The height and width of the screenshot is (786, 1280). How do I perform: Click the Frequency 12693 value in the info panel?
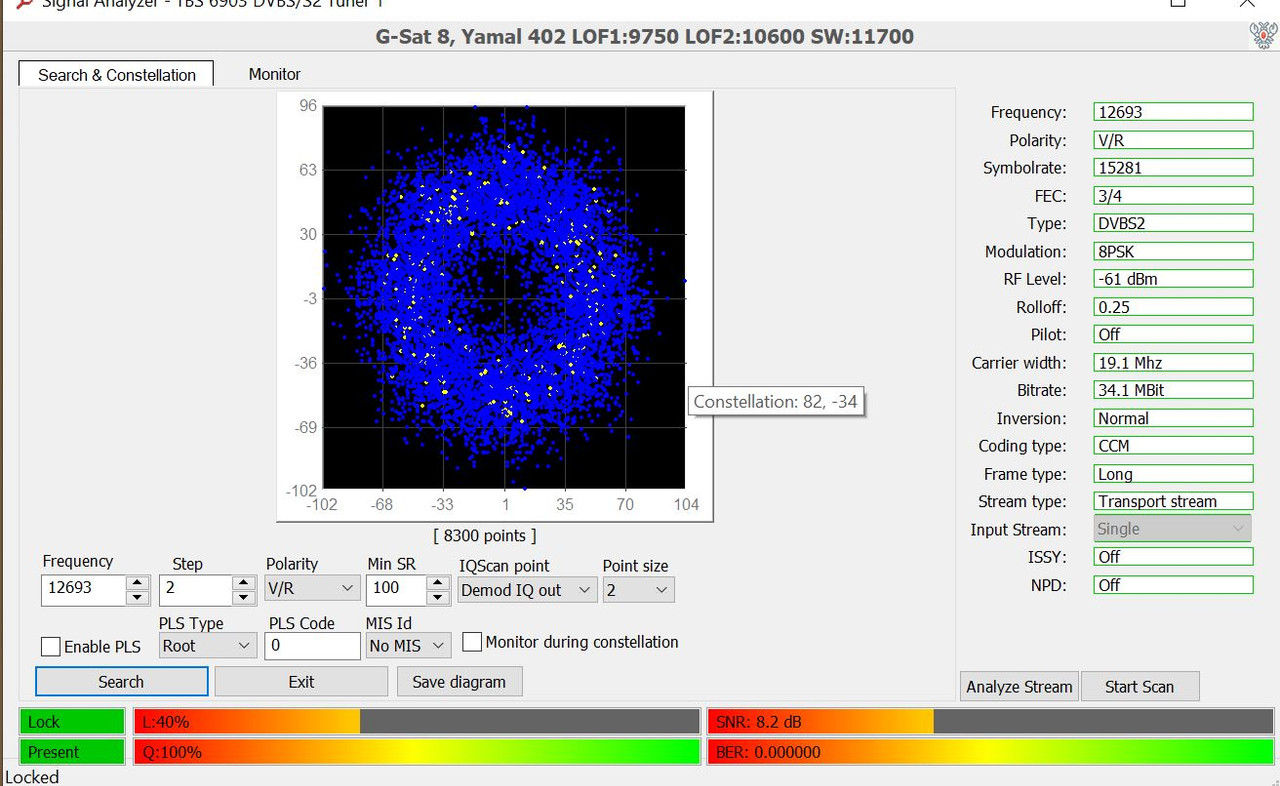[x=1172, y=112]
